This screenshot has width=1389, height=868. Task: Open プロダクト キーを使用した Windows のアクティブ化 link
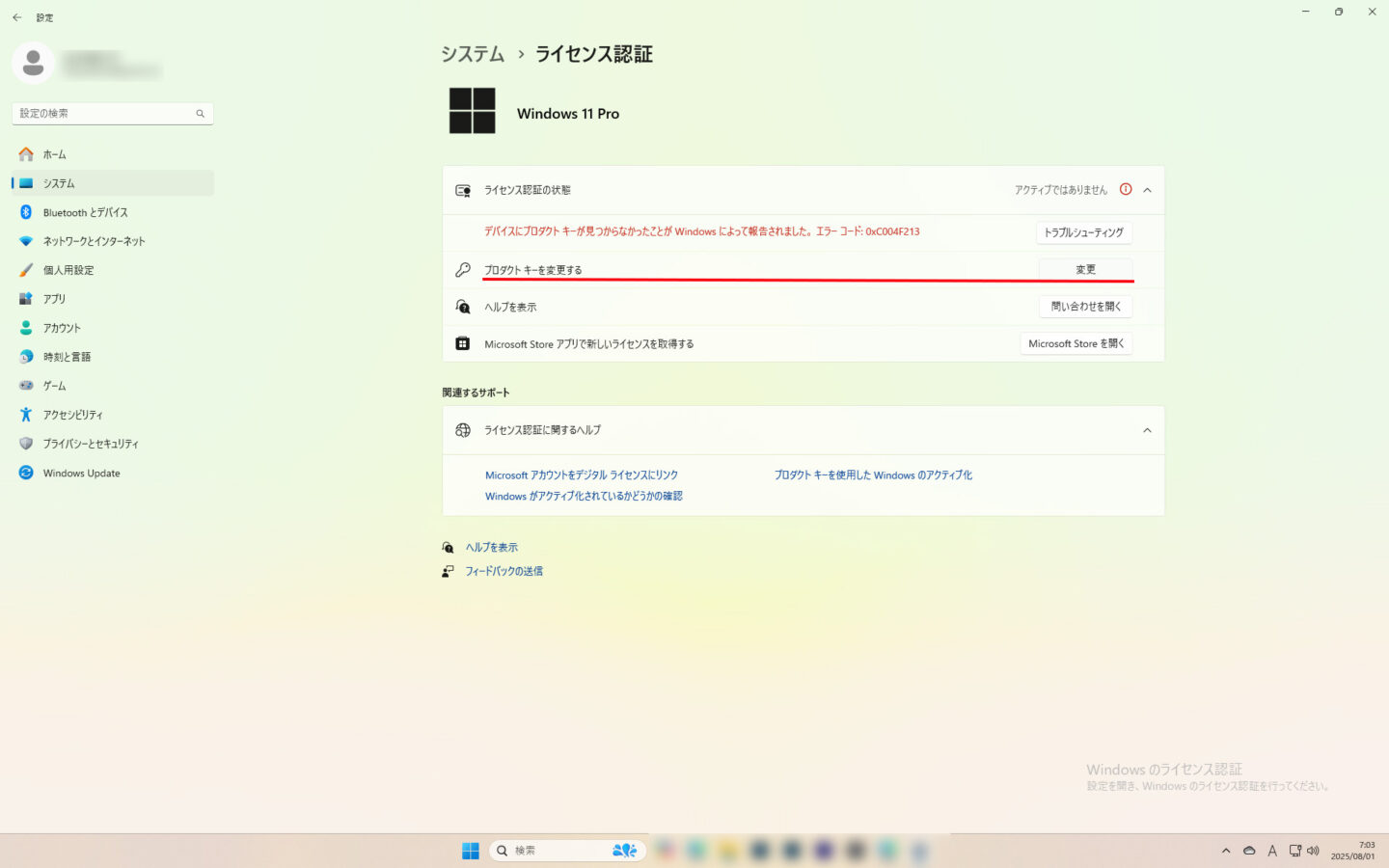(873, 475)
